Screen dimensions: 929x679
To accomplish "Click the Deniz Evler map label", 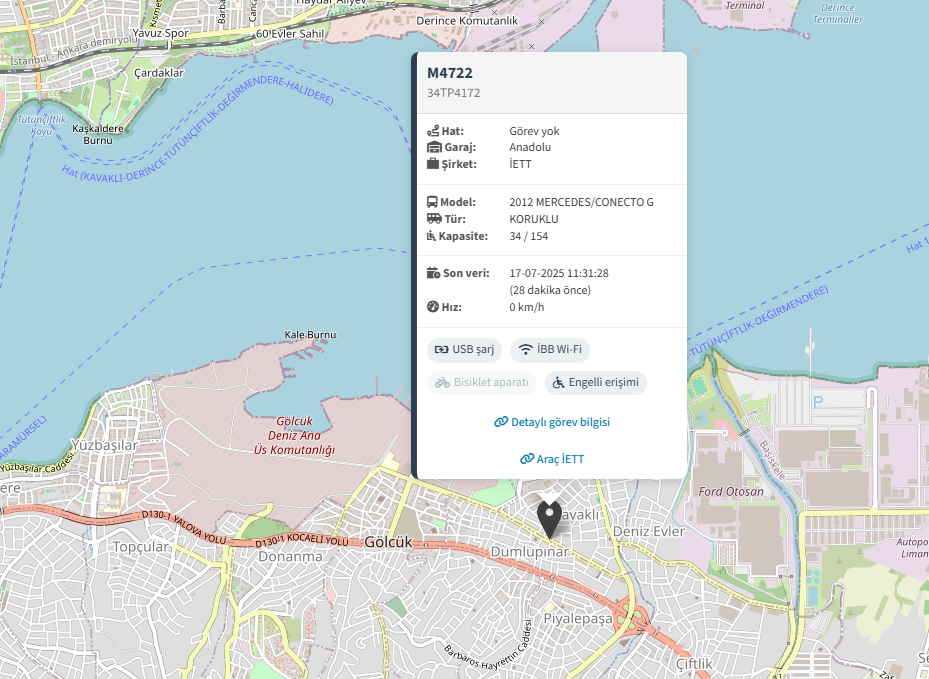I will coord(649,531).
